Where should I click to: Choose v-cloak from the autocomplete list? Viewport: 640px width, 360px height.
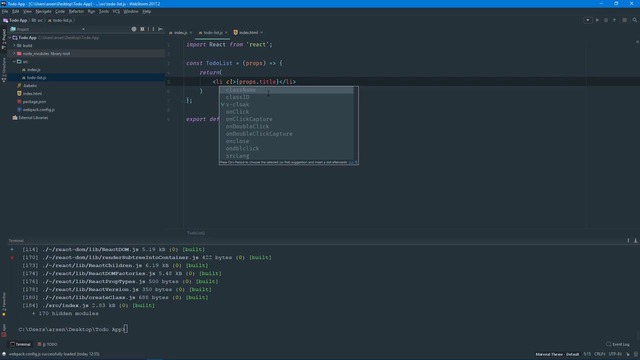287,104
